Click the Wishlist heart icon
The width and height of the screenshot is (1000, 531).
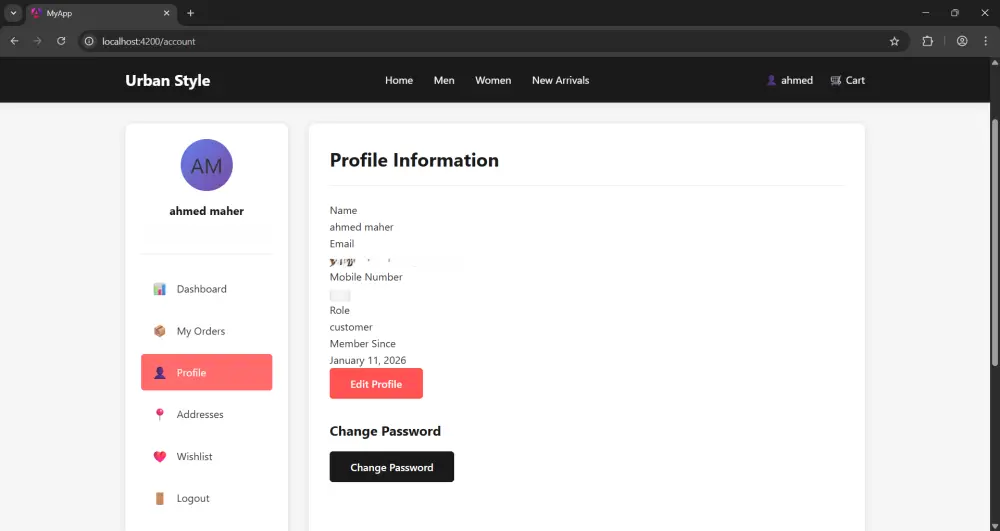tap(159, 457)
